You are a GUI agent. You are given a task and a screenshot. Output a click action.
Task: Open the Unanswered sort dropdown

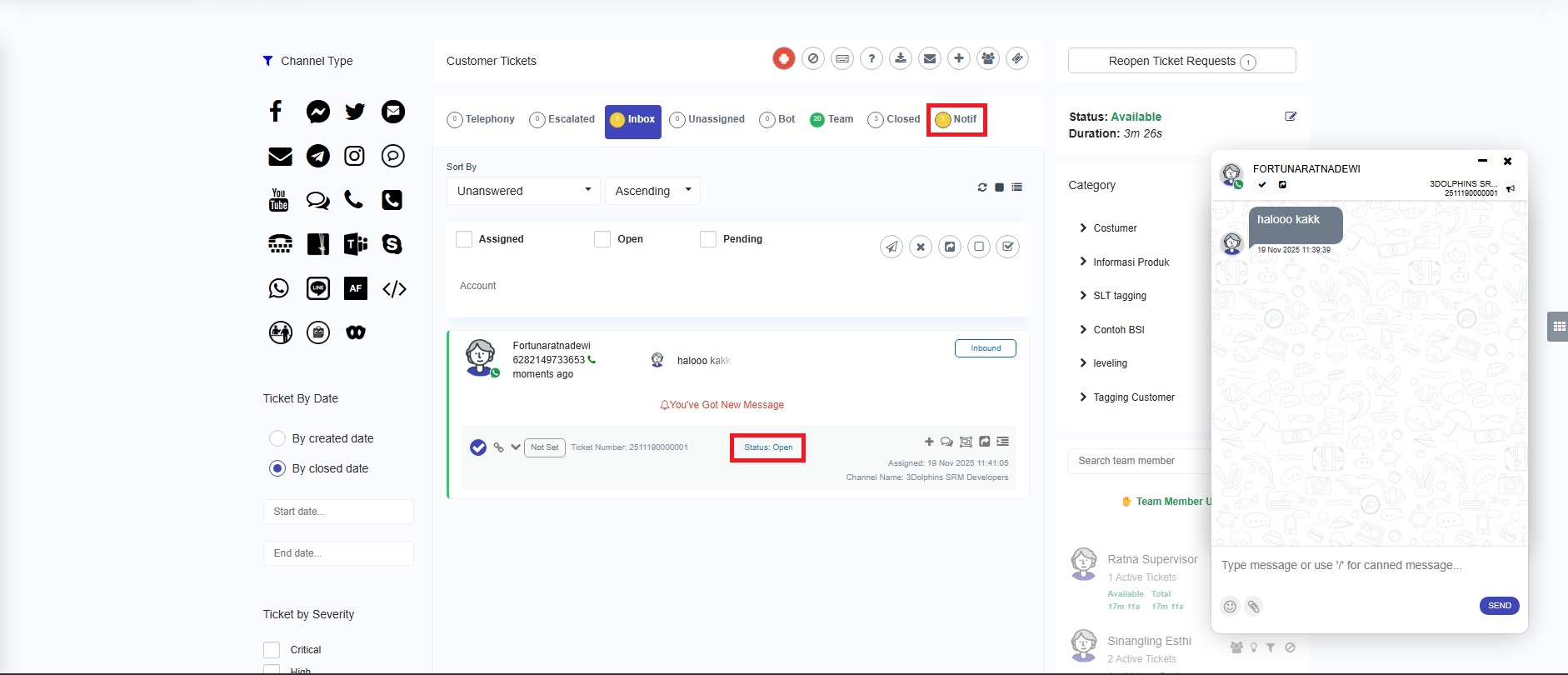pos(523,191)
